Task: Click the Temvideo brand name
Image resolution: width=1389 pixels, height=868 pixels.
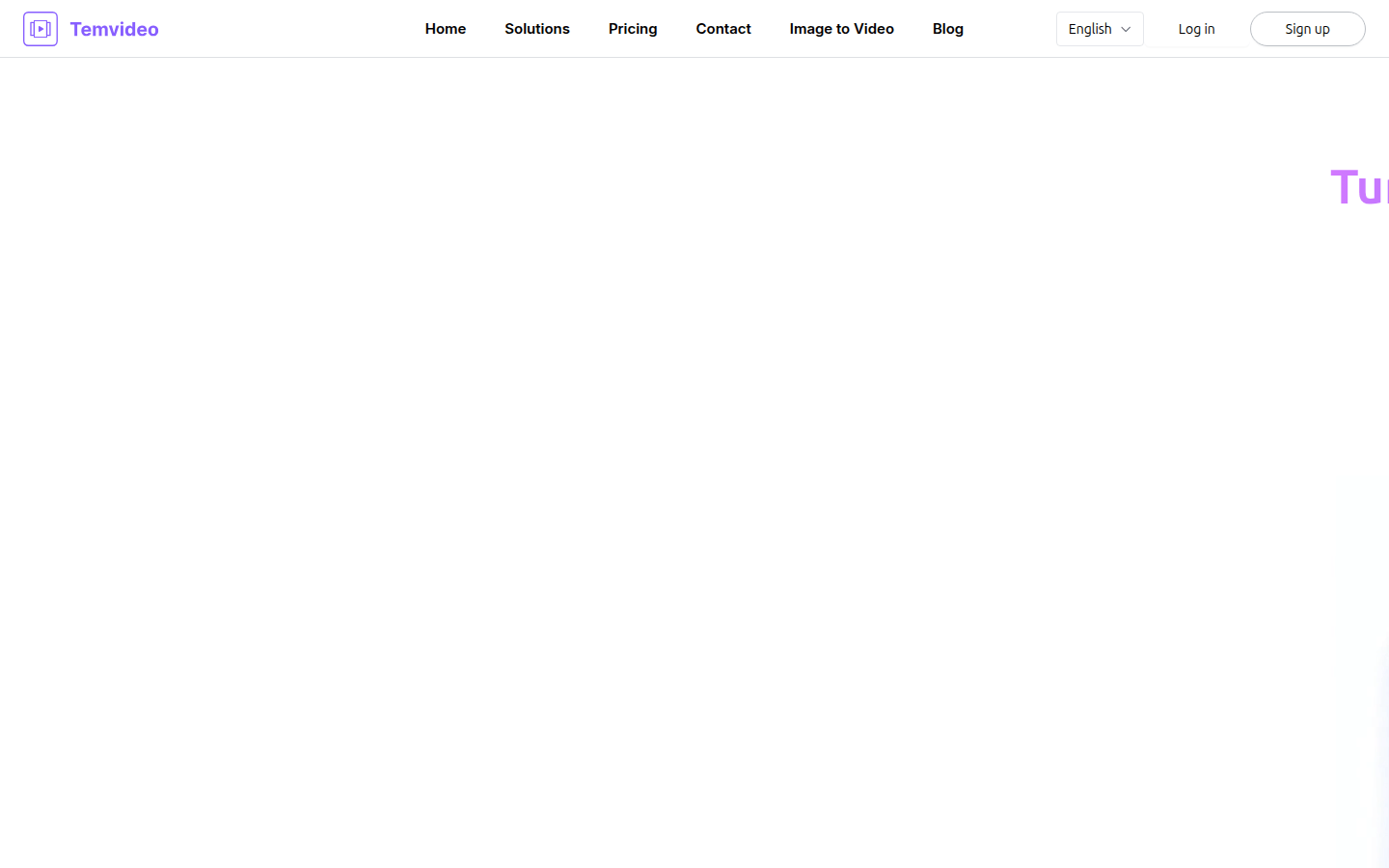Action: [x=114, y=29]
